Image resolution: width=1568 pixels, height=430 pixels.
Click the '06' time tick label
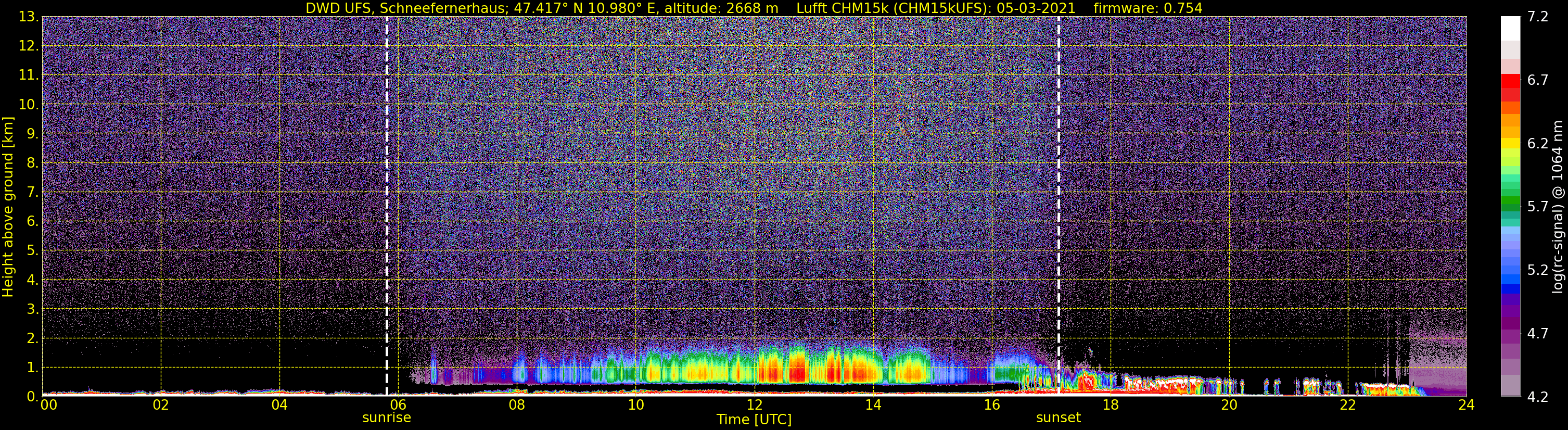click(x=398, y=405)
